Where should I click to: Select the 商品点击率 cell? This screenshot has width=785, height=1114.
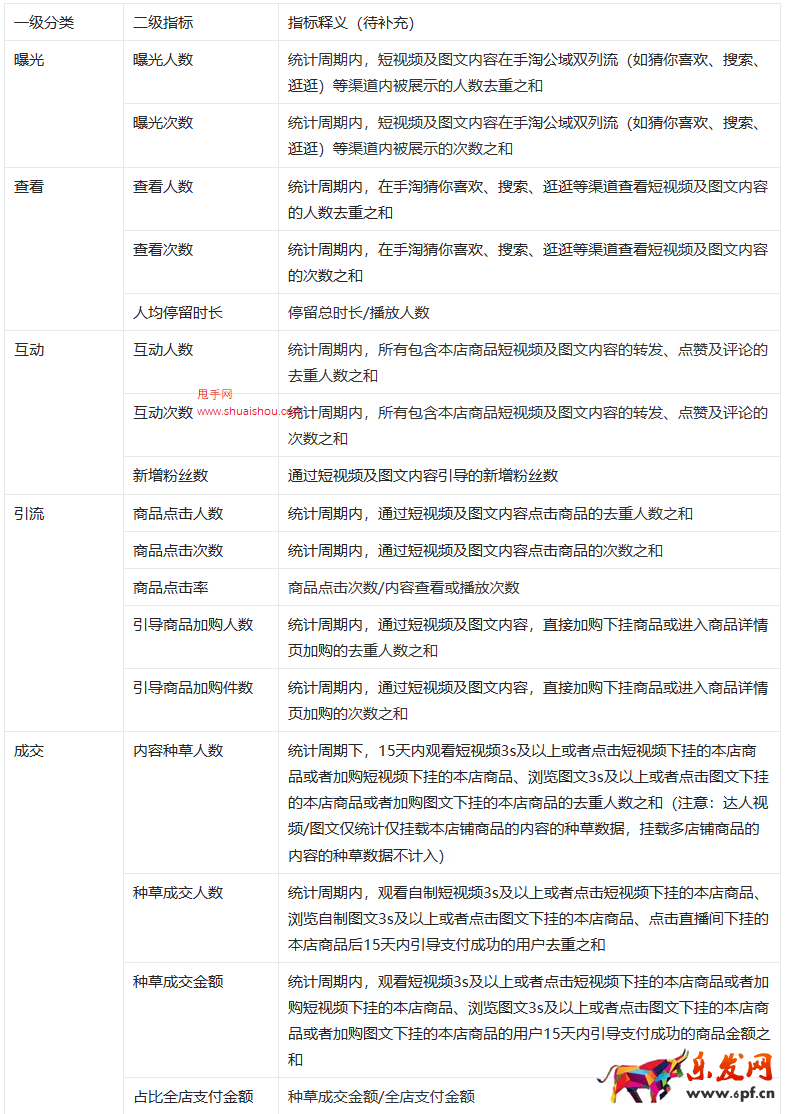tap(201, 587)
